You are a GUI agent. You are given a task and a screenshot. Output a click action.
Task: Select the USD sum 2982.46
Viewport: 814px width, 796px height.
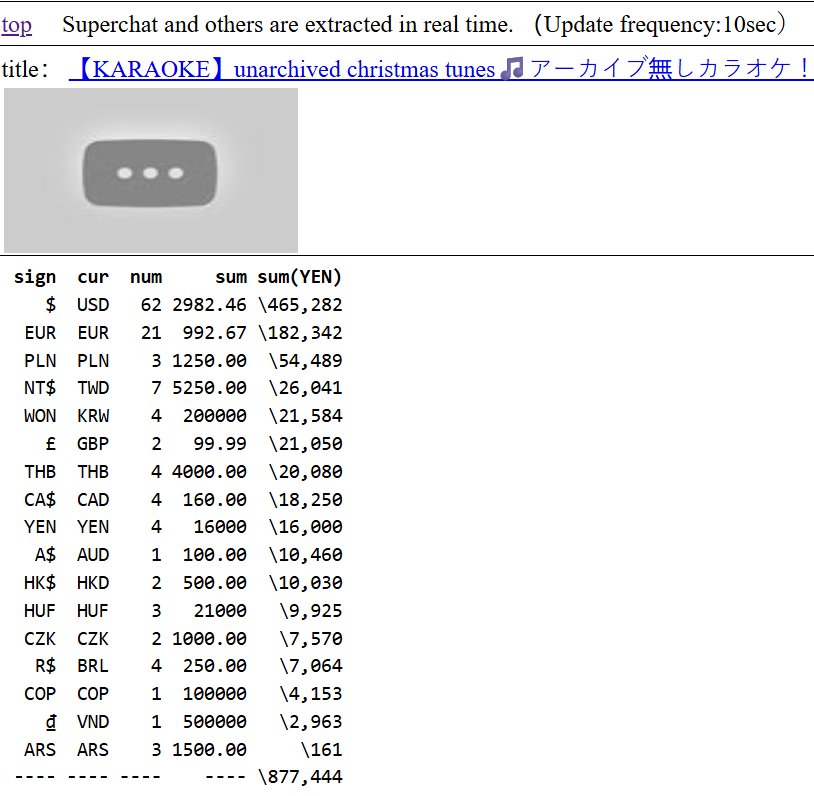pyautogui.click(x=209, y=305)
